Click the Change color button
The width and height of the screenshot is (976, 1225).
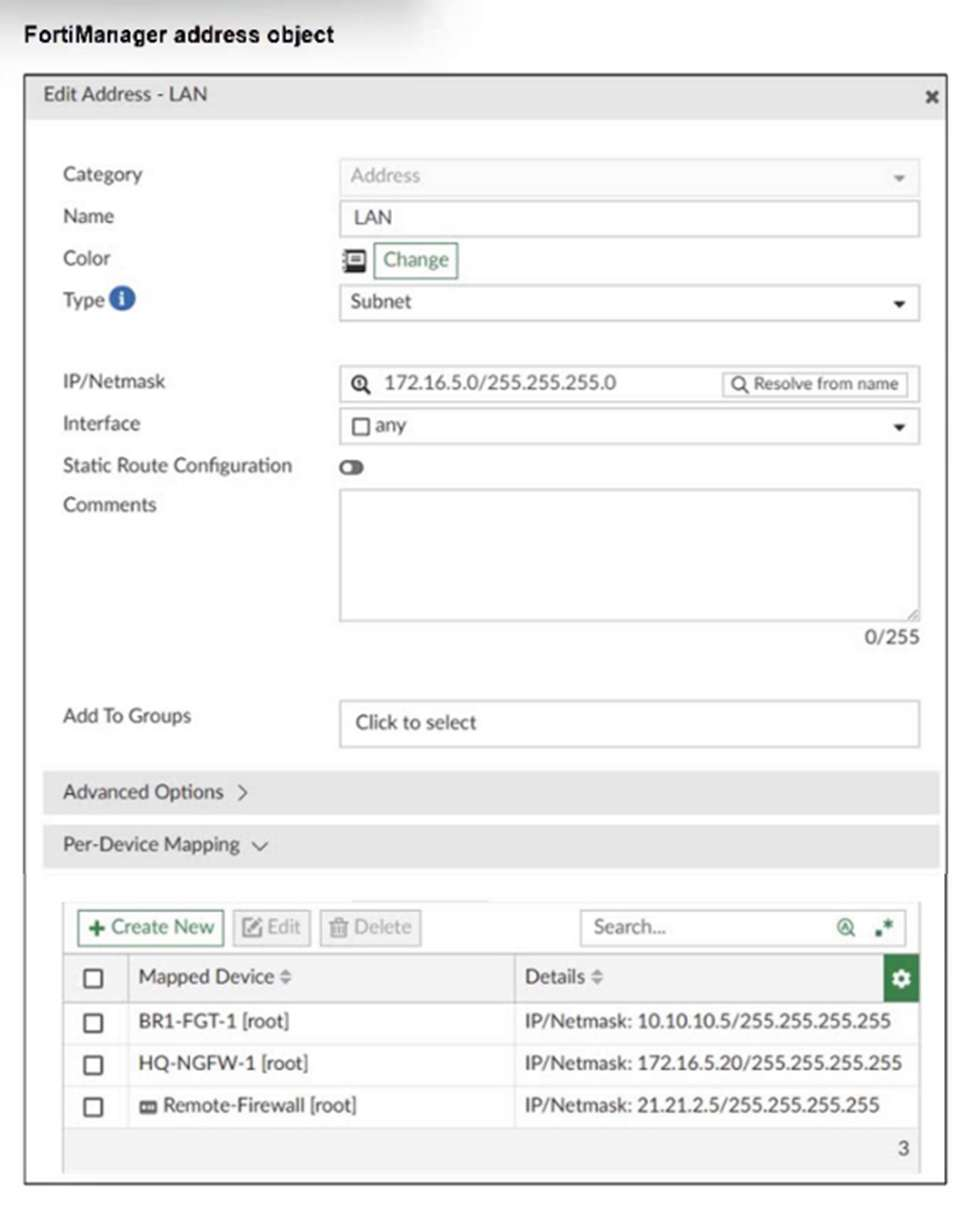pos(415,260)
